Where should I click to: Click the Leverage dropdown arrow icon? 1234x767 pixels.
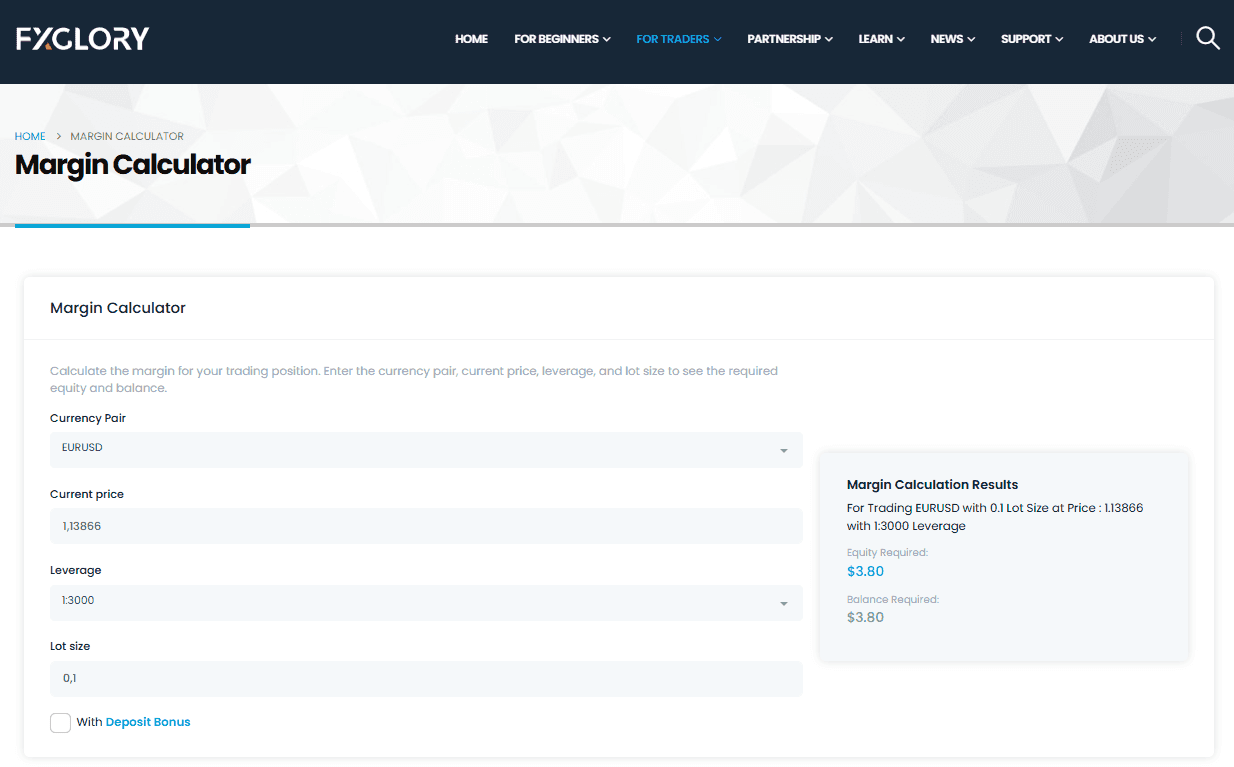pyautogui.click(x=784, y=603)
